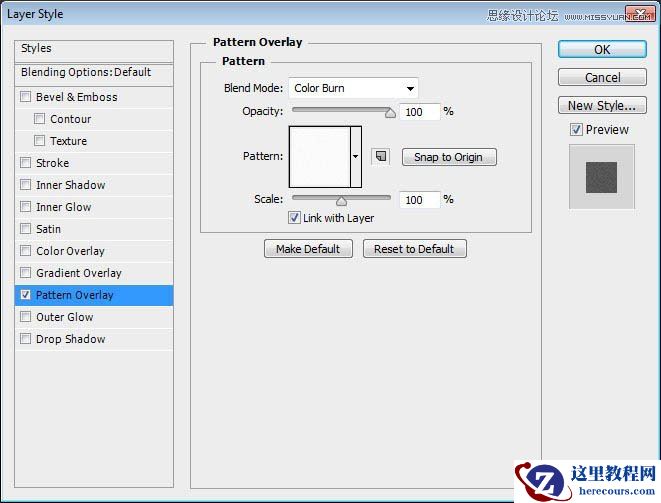Click the style preview thumbnail
Screen dimensions: 661x503
602,177
